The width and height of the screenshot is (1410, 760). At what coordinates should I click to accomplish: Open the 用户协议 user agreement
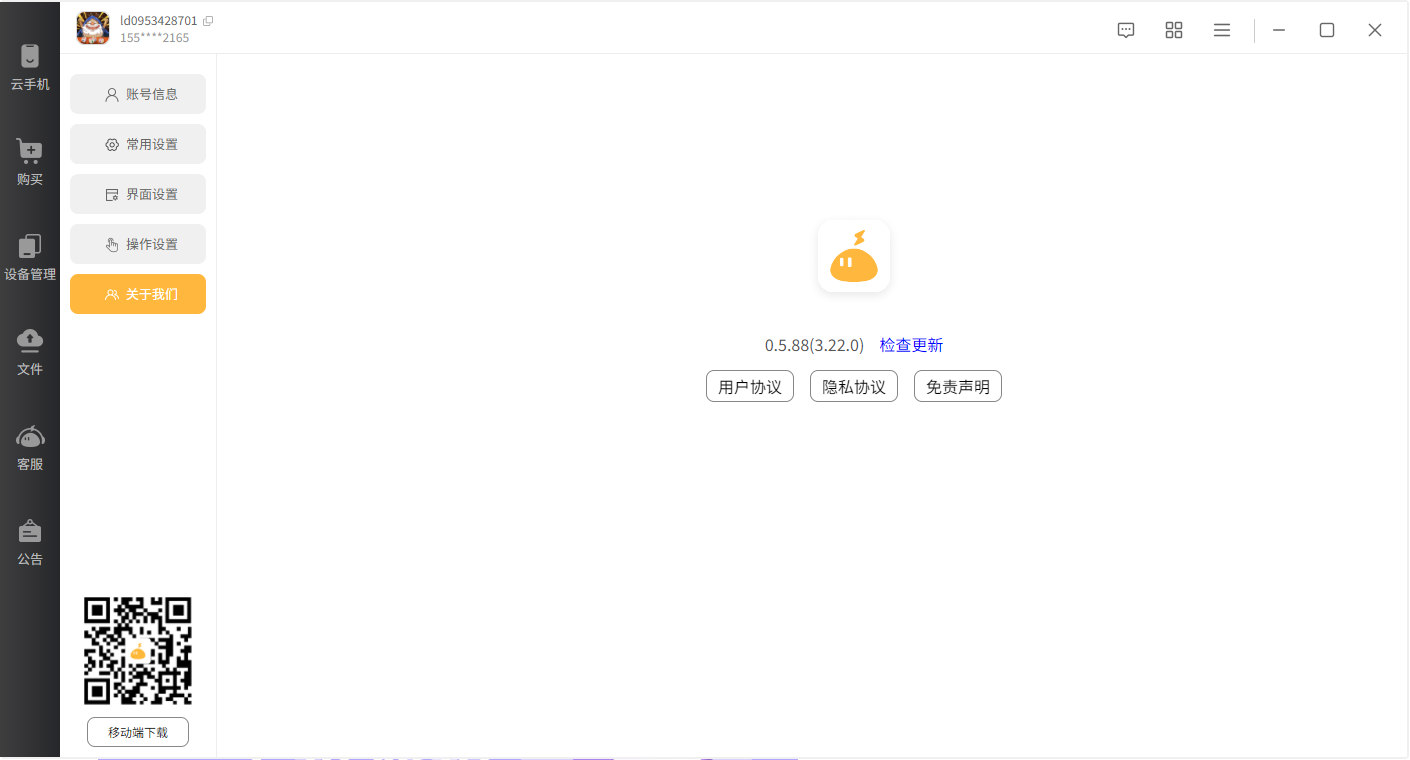click(x=750, y=386)
